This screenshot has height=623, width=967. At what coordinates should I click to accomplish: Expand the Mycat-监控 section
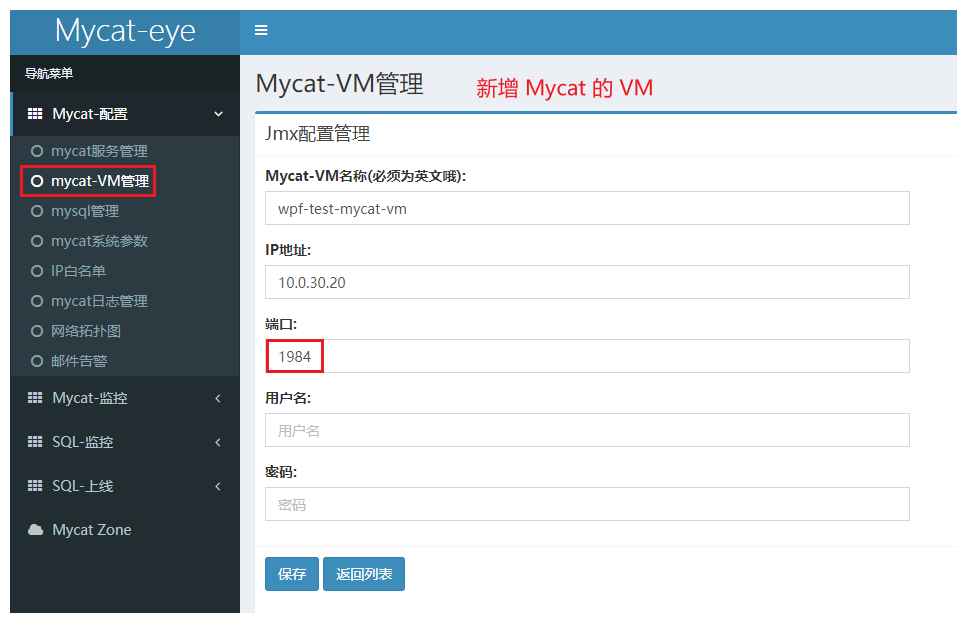(120, 397)
